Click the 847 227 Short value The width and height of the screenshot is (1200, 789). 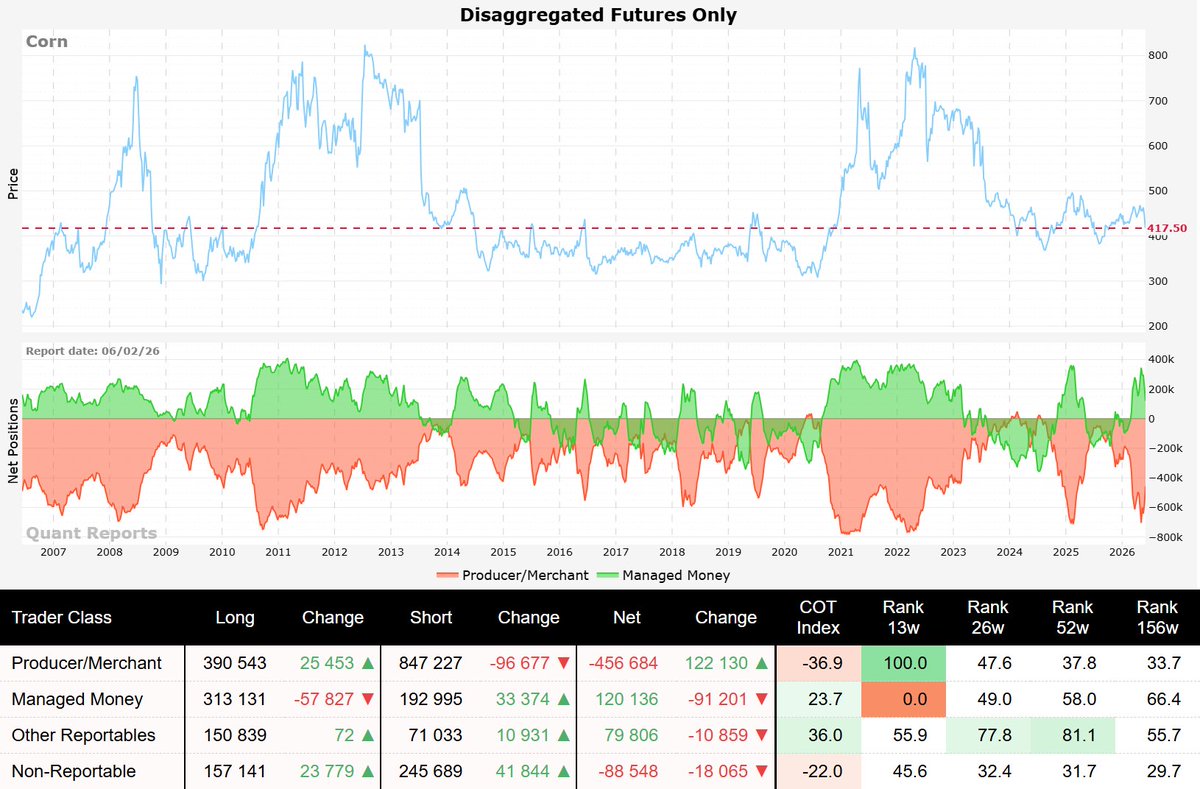(x=431, y=663)
